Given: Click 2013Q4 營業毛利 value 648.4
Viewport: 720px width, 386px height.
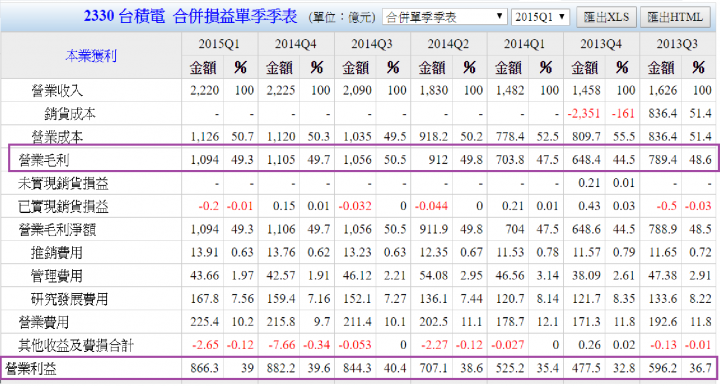Looking at the screenshot, I should [586, 160].
